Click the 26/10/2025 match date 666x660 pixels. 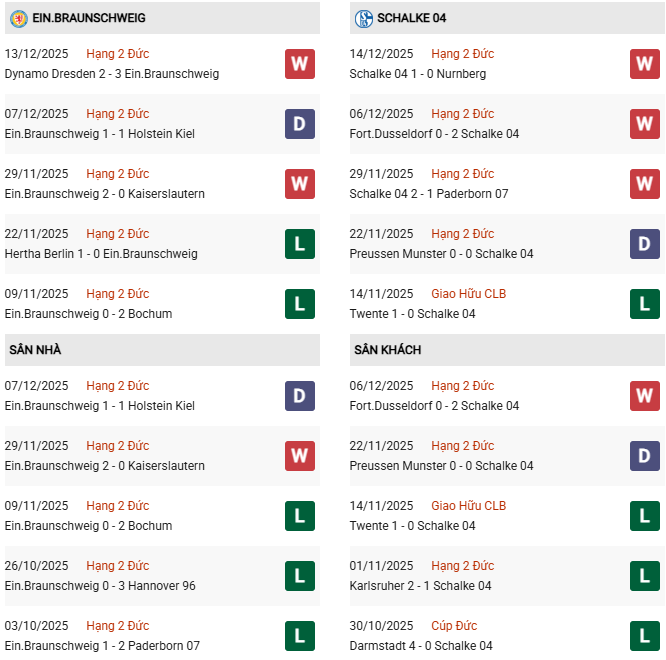(x=37, y=566)
